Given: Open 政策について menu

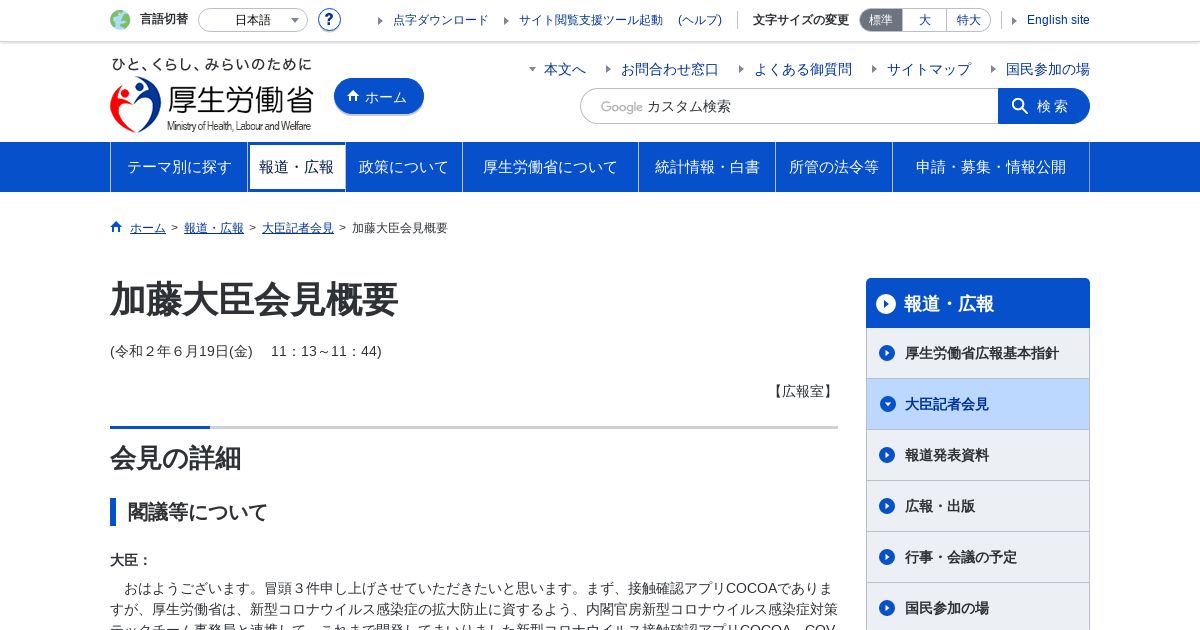Looking at the screenshot, I should pyautogui.click(x=404, y=167).
